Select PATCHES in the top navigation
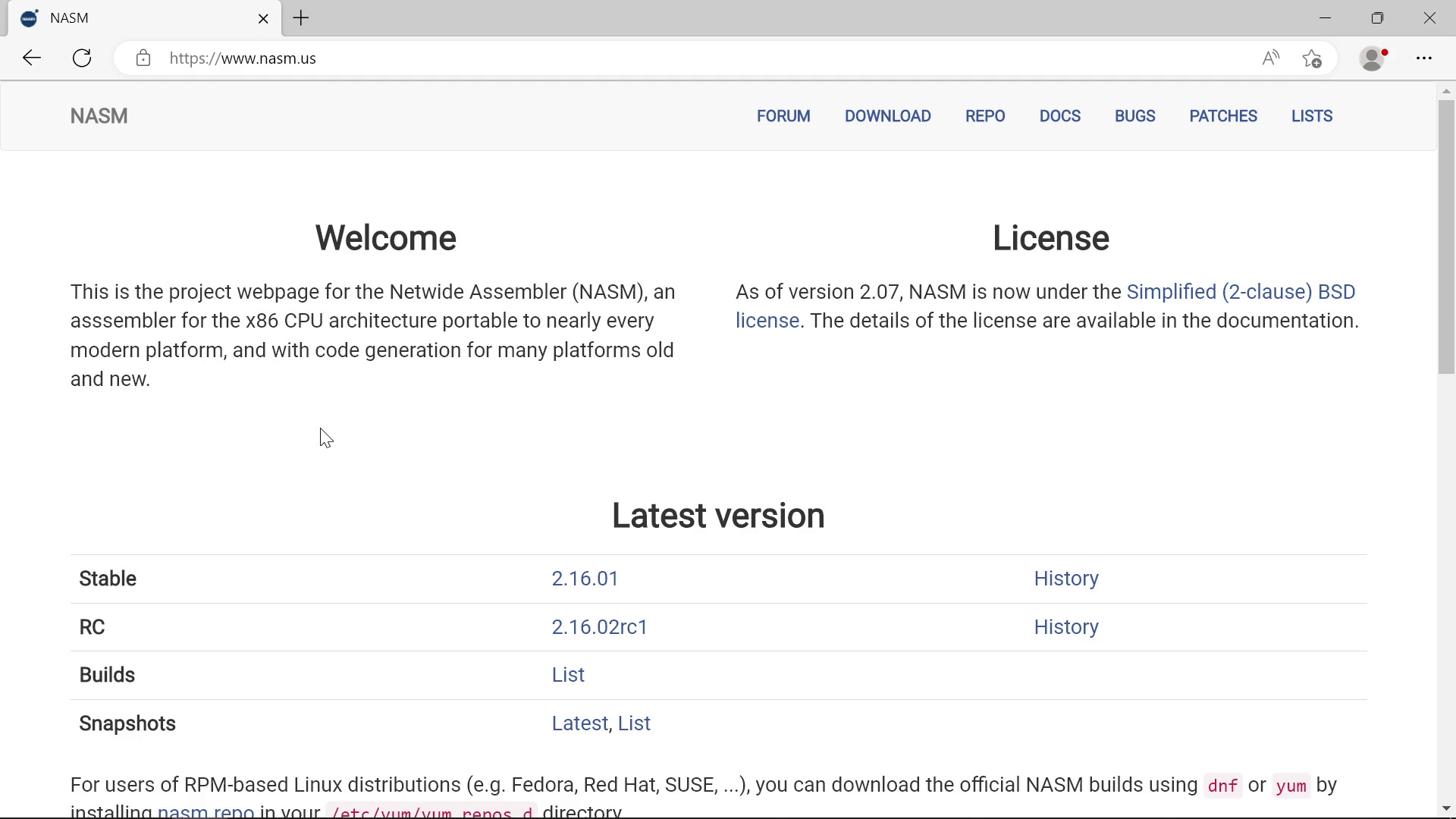The image size is (1456, 819). (1222, 116)
